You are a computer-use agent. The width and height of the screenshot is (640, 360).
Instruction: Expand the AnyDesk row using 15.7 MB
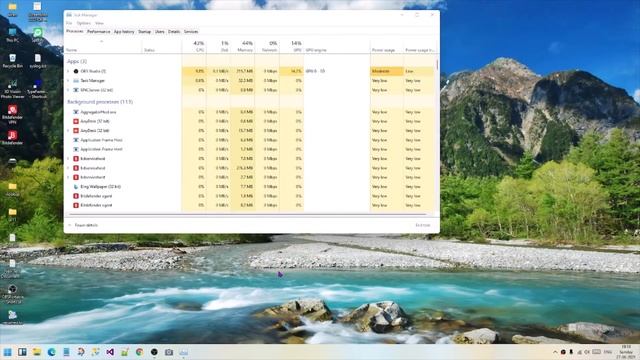tap(68, 131)
